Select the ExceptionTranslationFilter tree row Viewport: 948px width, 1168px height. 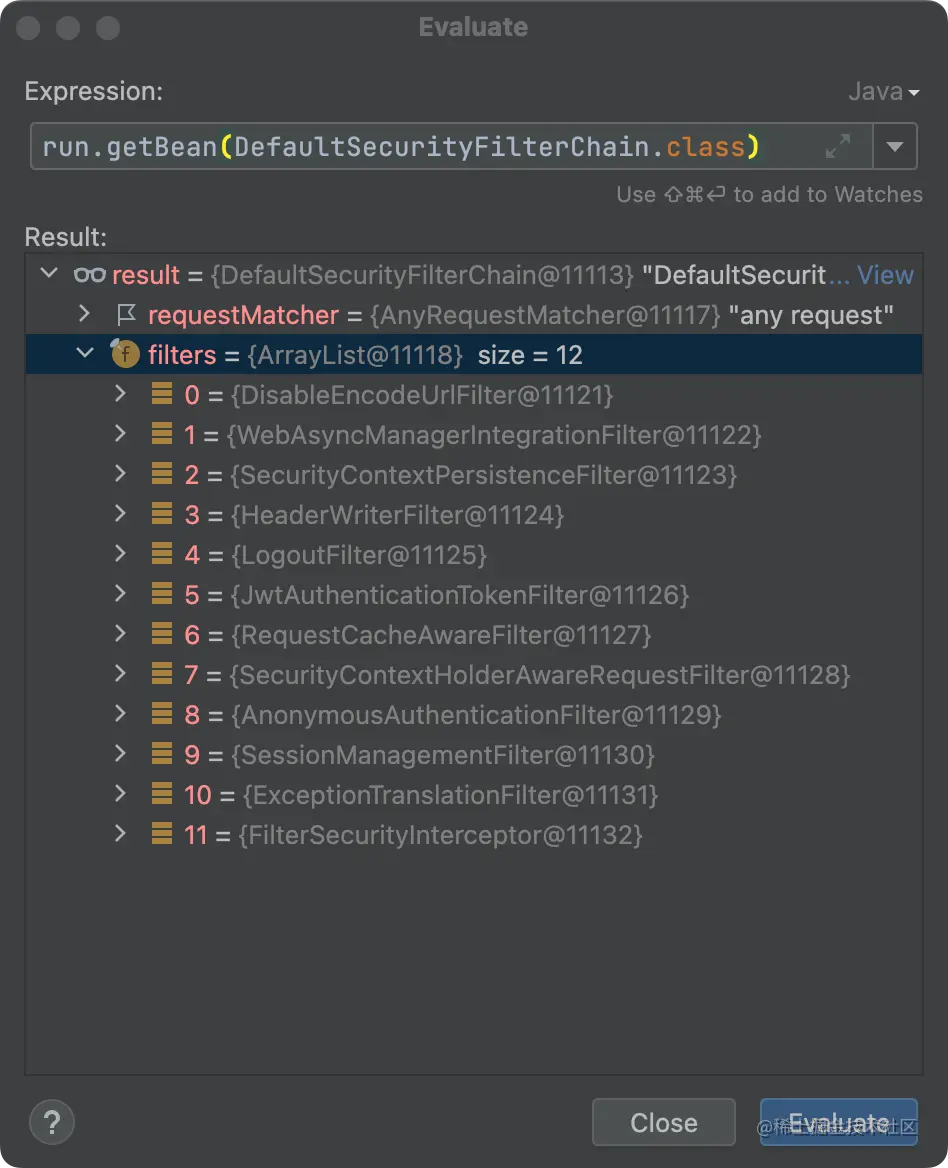click(474, 795)
